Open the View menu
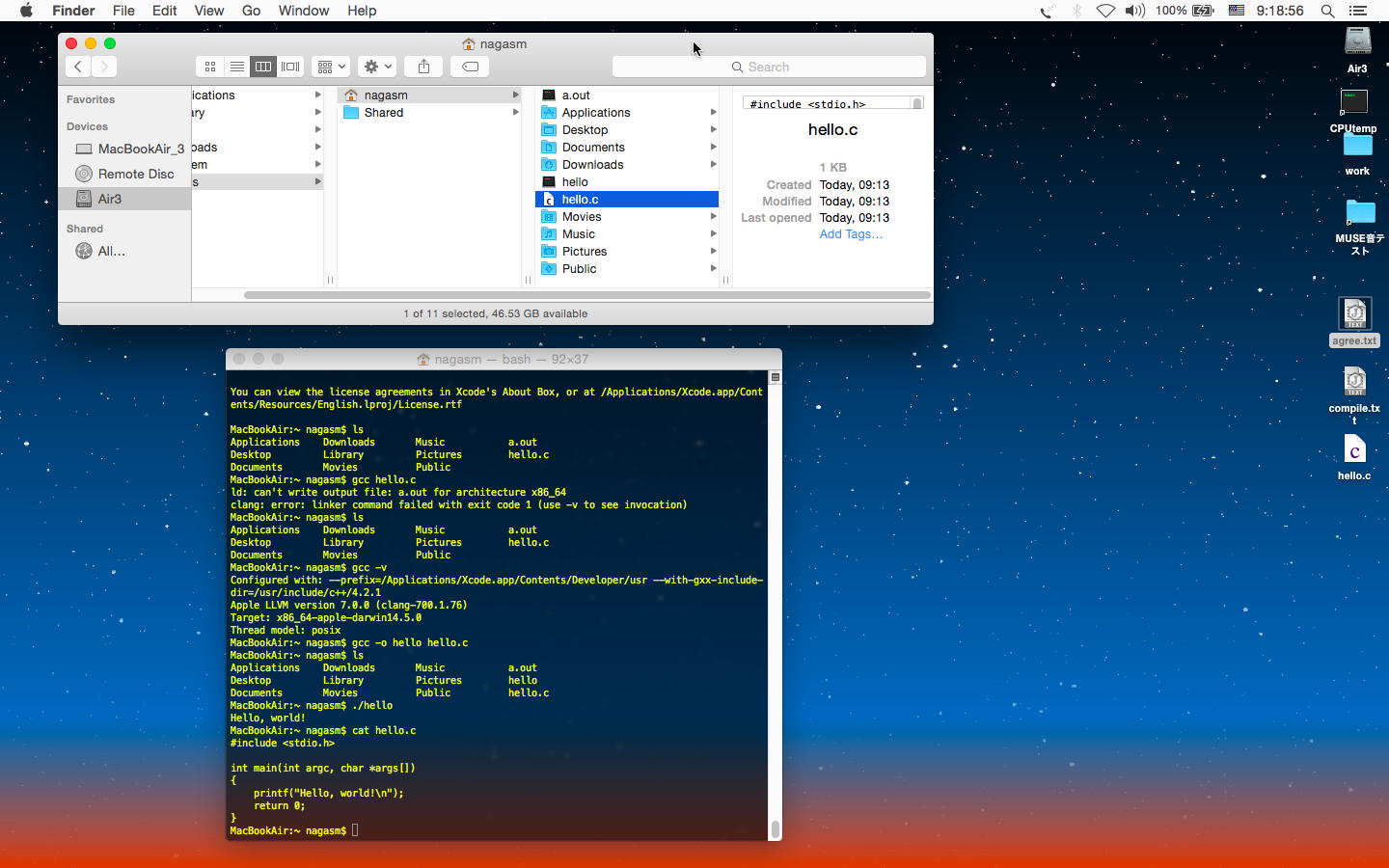The height and width of the screenshot is (868, 1389). [208, 11]
